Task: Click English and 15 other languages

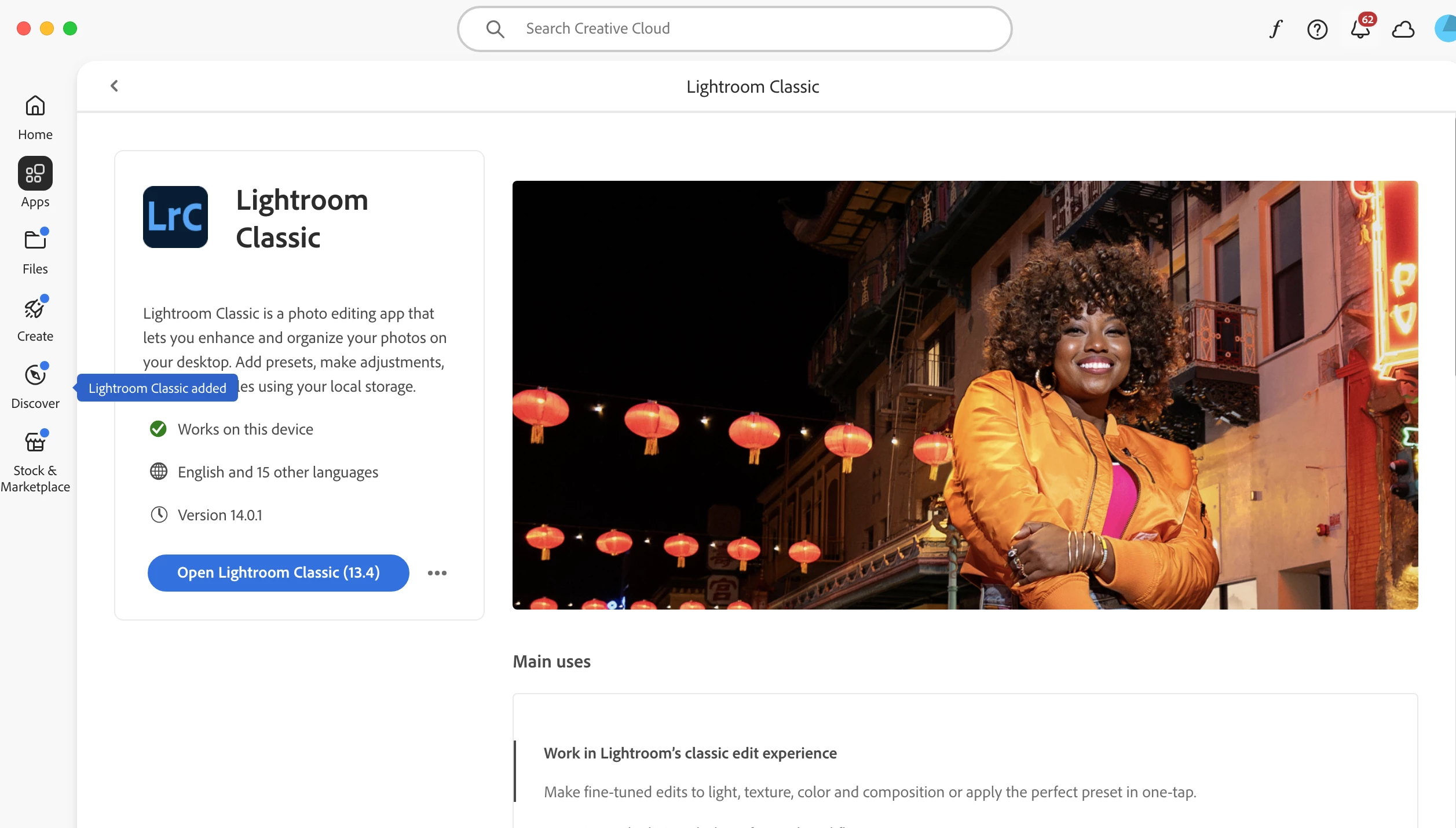Action: (x=277, y=472)
